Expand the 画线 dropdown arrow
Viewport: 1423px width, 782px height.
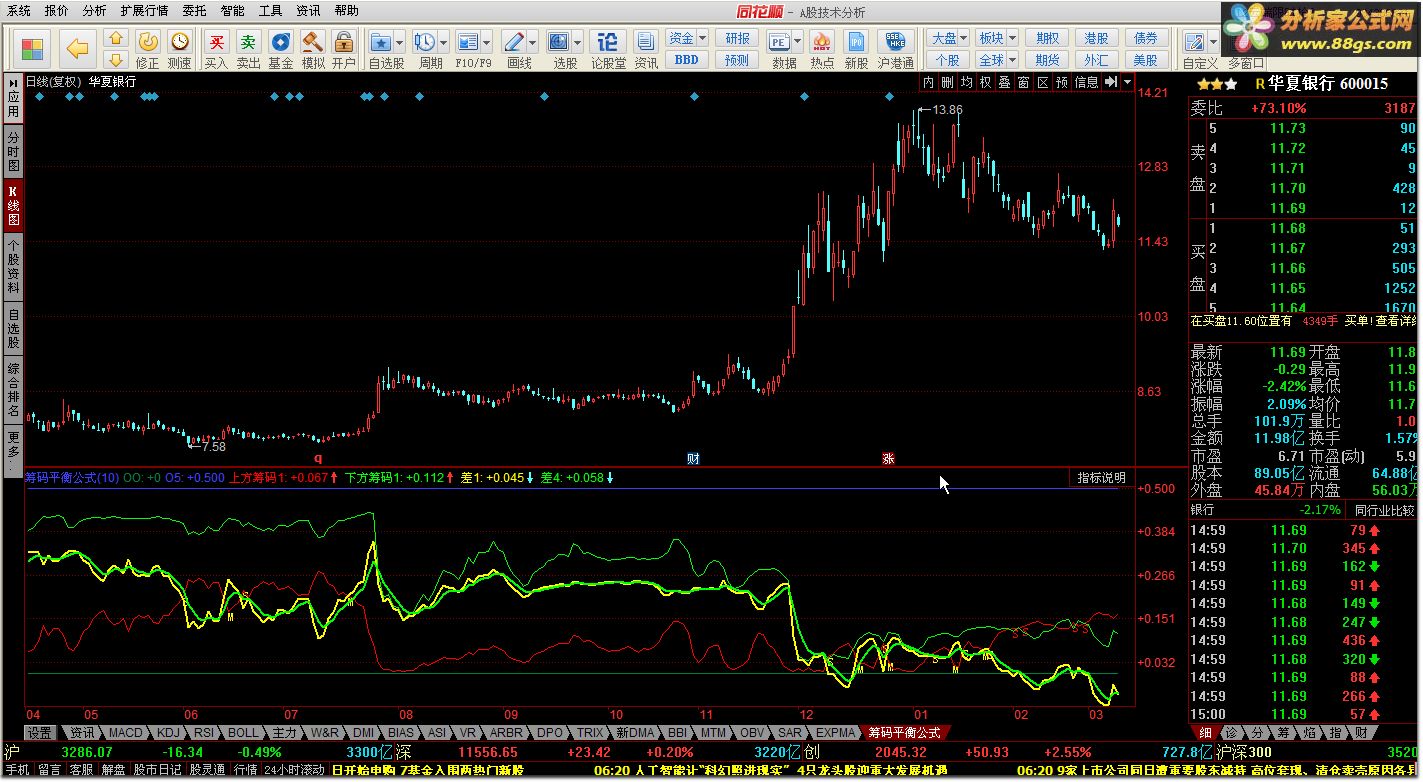click(x=532, y=42)
